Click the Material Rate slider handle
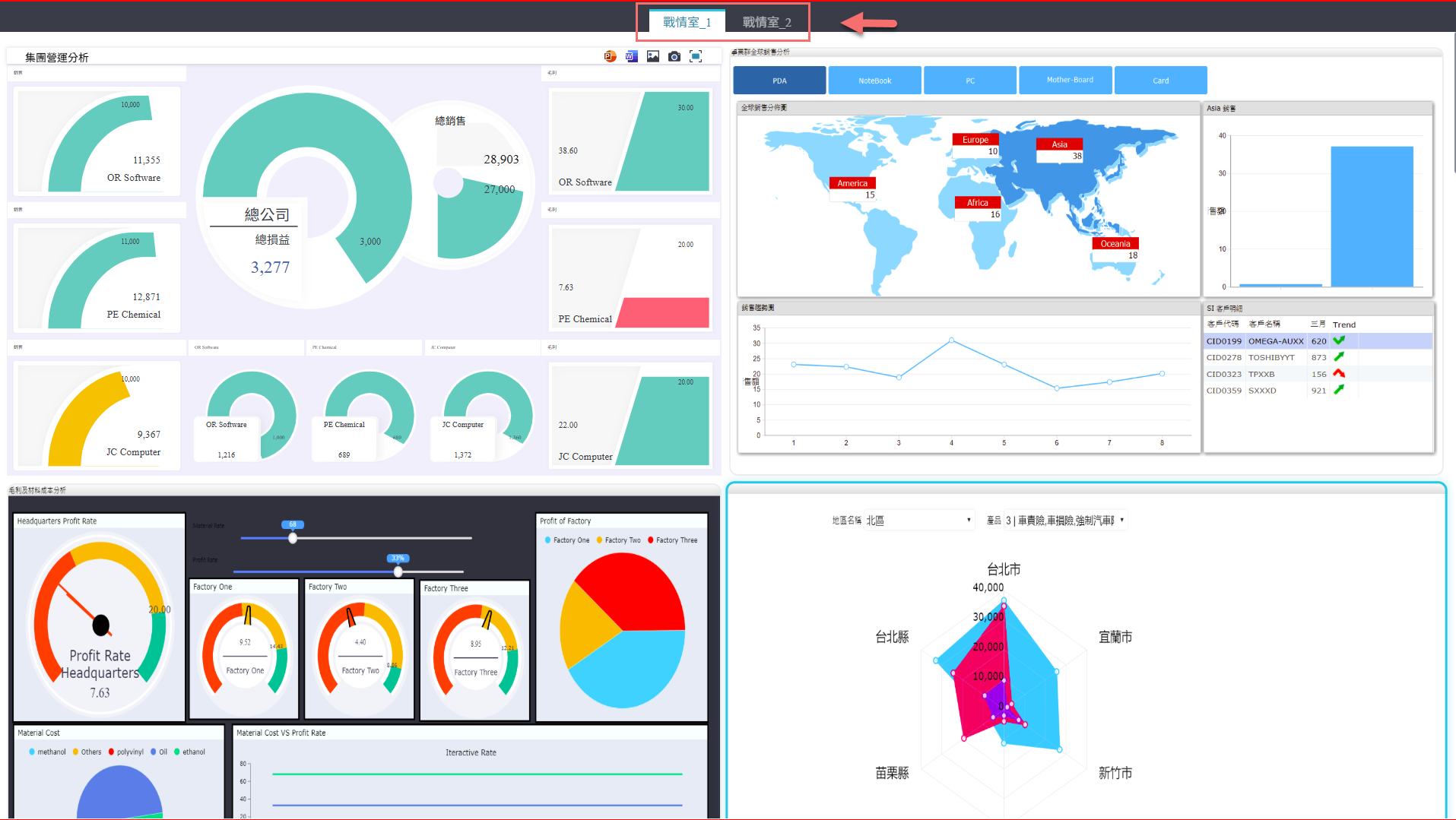The image size is (1456, 820). (293, 538)
